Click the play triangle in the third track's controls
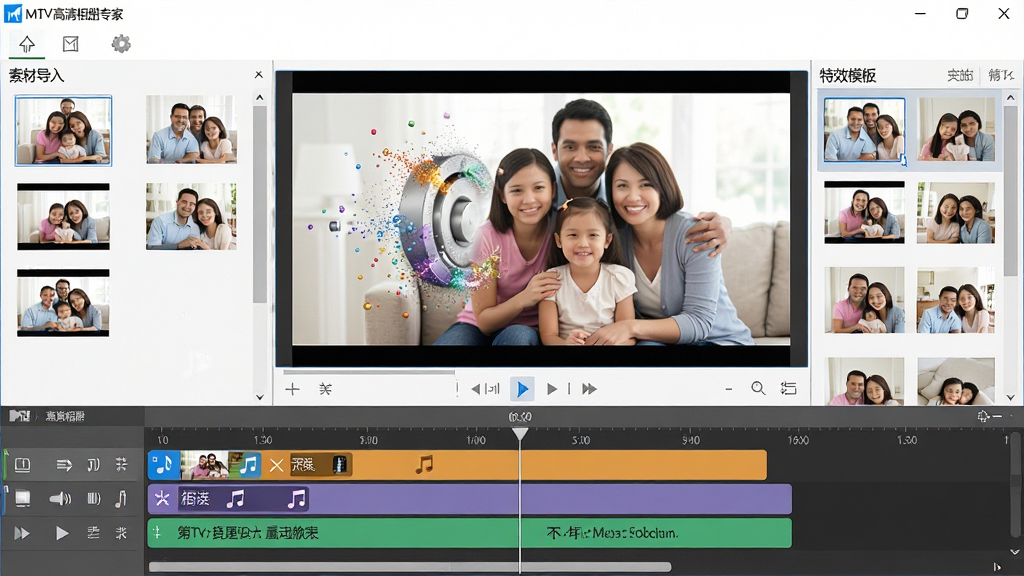1024x576 pixels. [62, 534]
